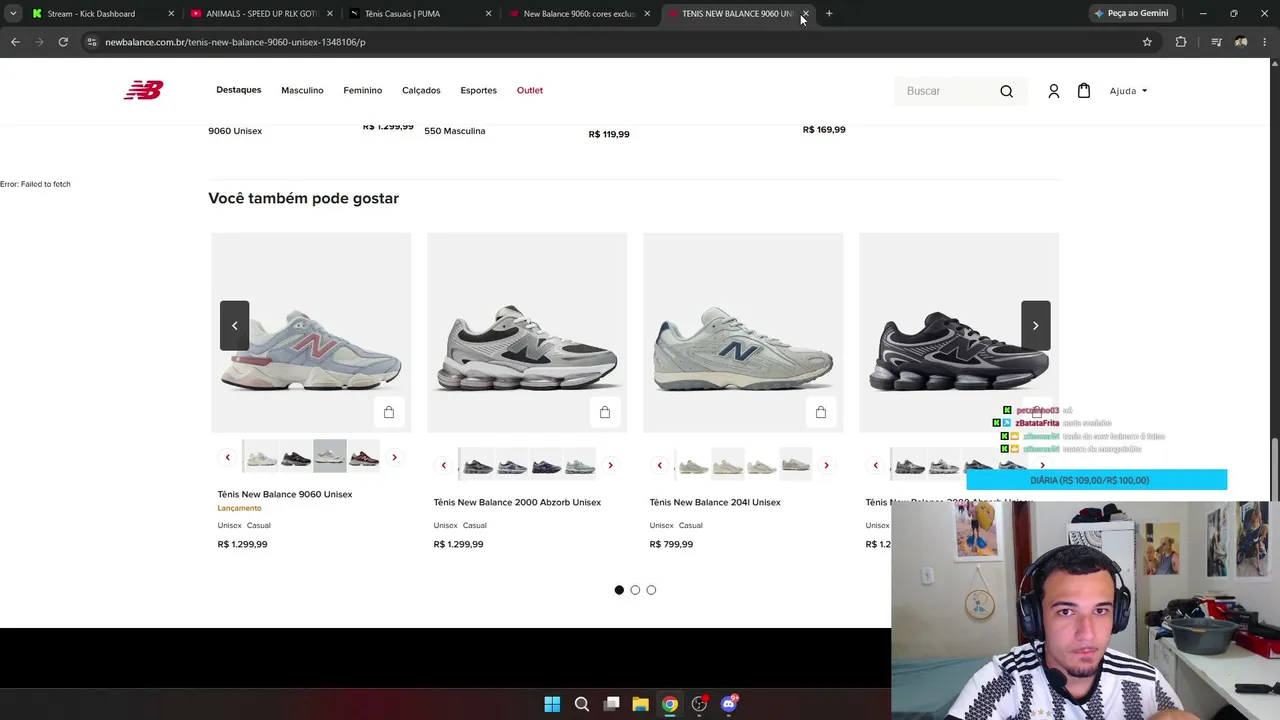The height and width of the screenshot is (720, 1280).
Task: Click the Peça ao Gemini button
Action: coord(1131,14)
